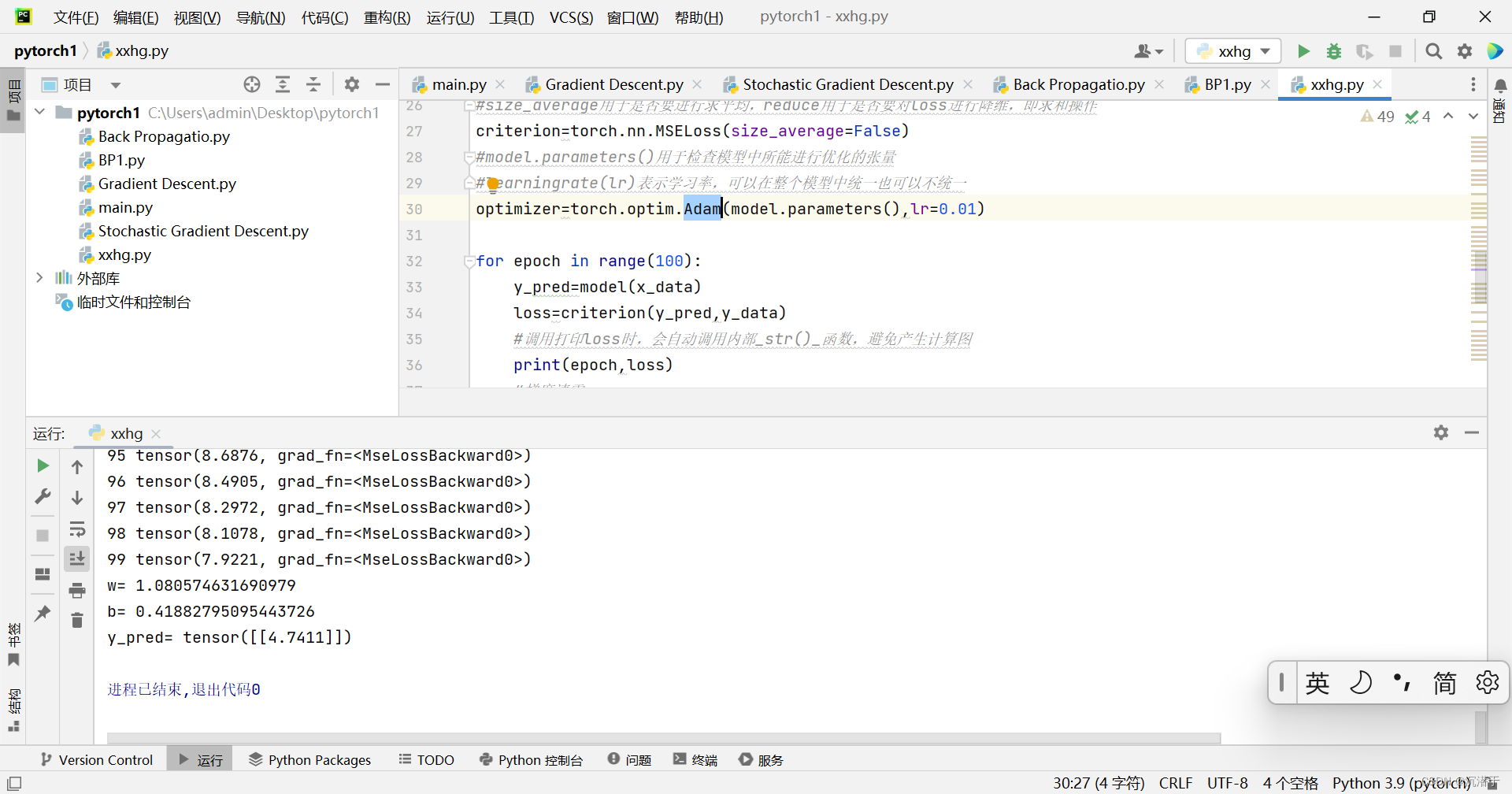
Task: Open Search Everywhere with the magnifier icon
Action: coord(1433,50)
